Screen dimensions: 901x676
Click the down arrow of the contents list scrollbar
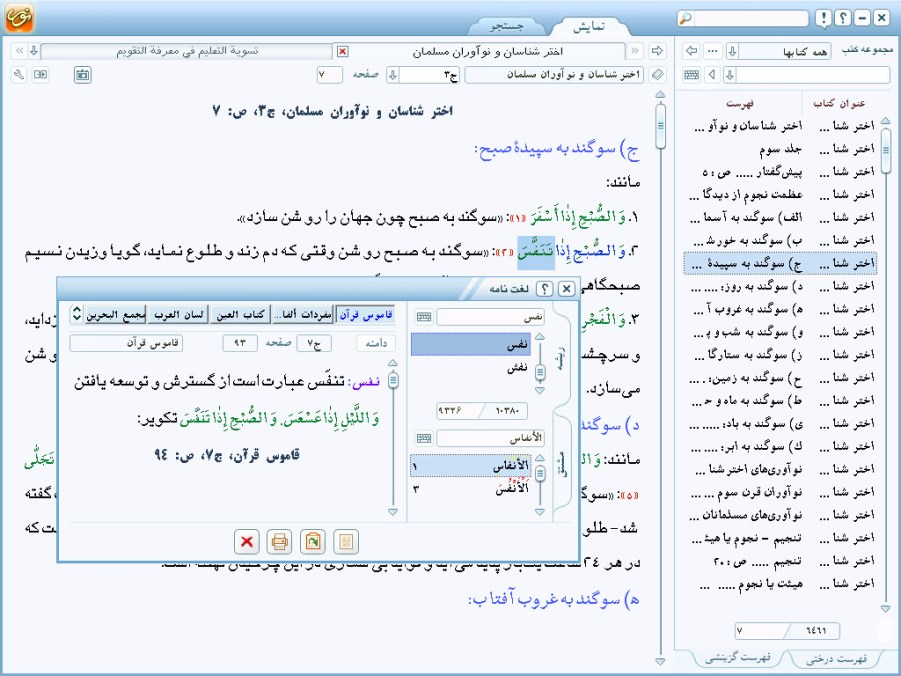pos(885,609)
